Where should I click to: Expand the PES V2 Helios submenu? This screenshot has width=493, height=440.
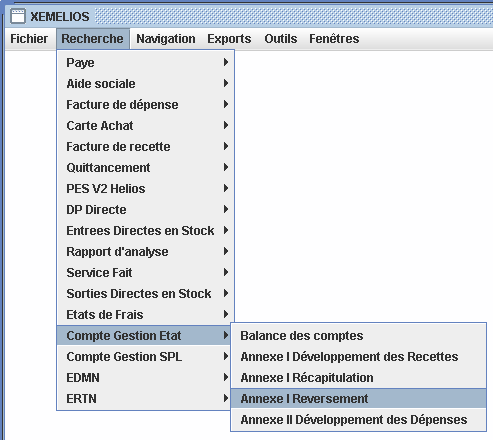click(x=145, y=189)
